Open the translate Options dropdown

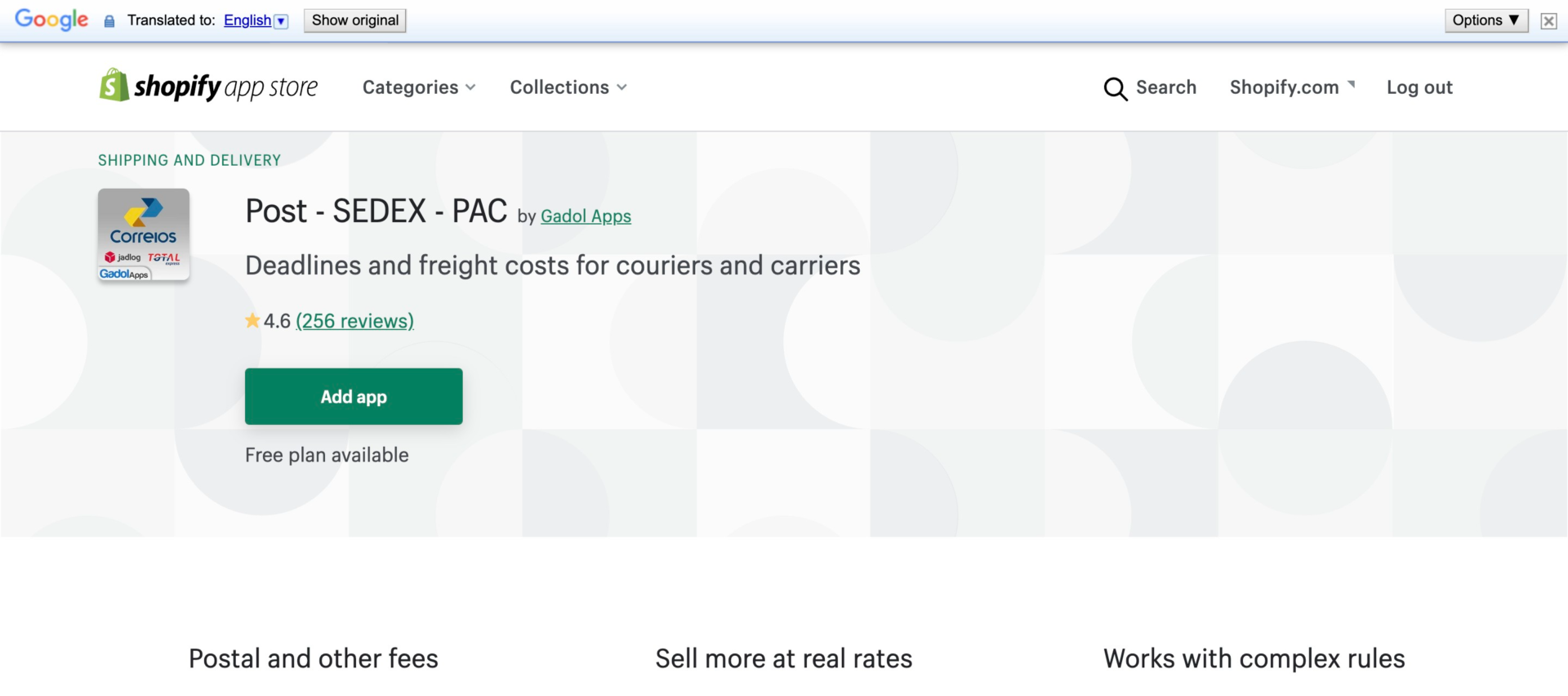pos(1486,20)
